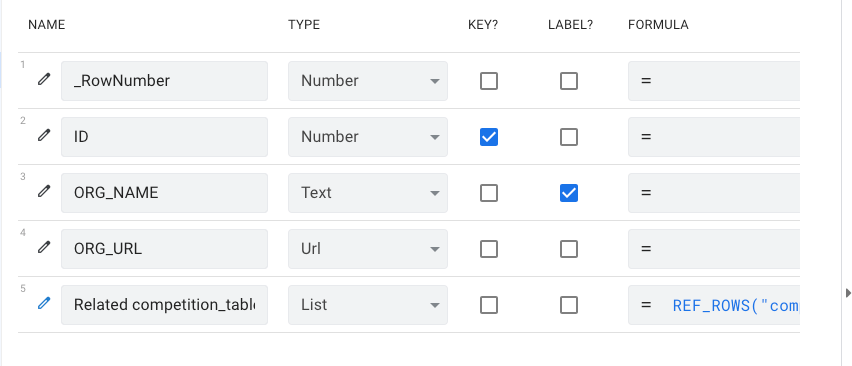852x366 pixels.
Task: Click blue pencil for Related competition_table column
Action: 44,304
